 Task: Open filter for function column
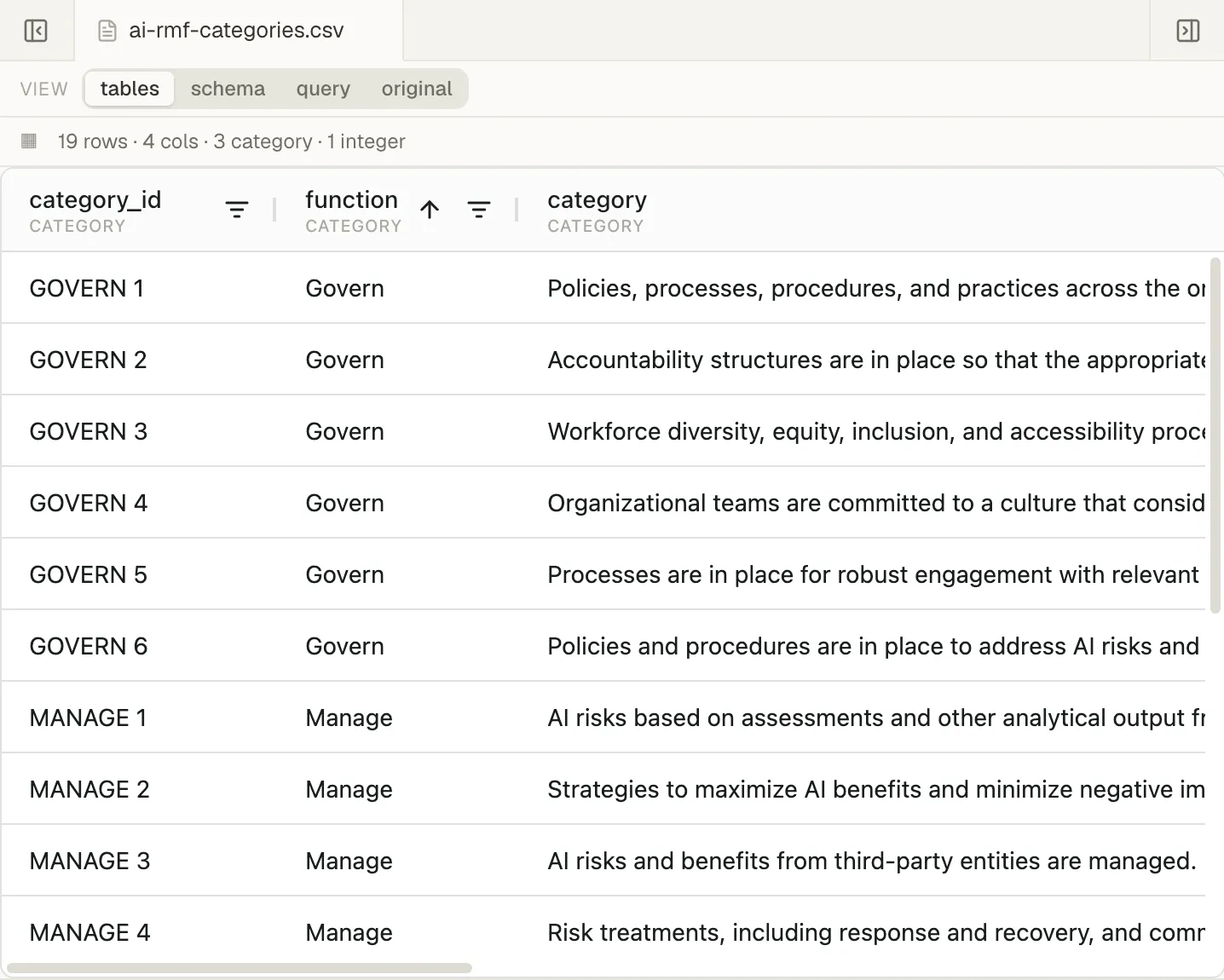[x=479, y=210]
